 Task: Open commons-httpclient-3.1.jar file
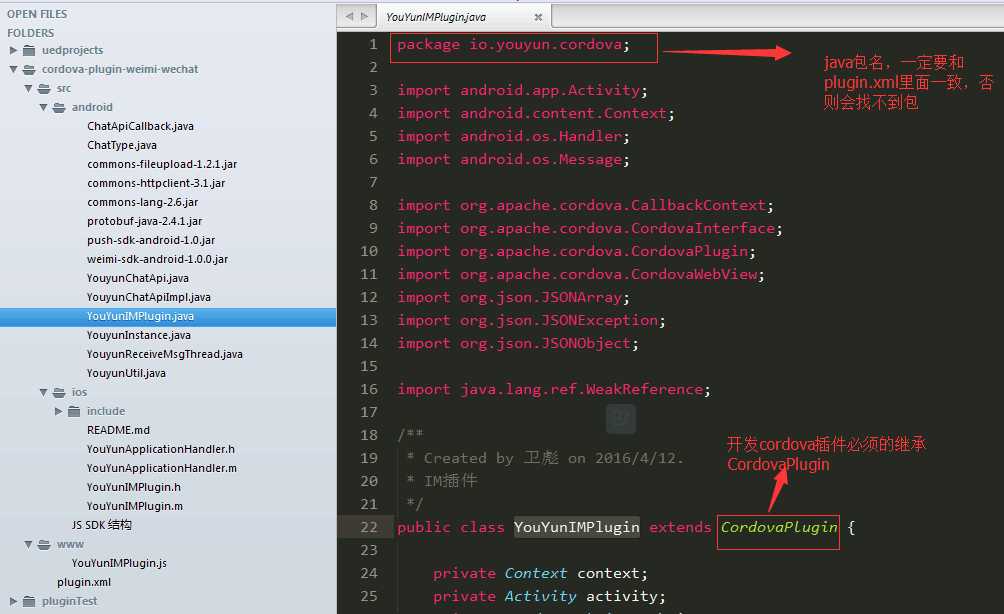click(156, 183)
